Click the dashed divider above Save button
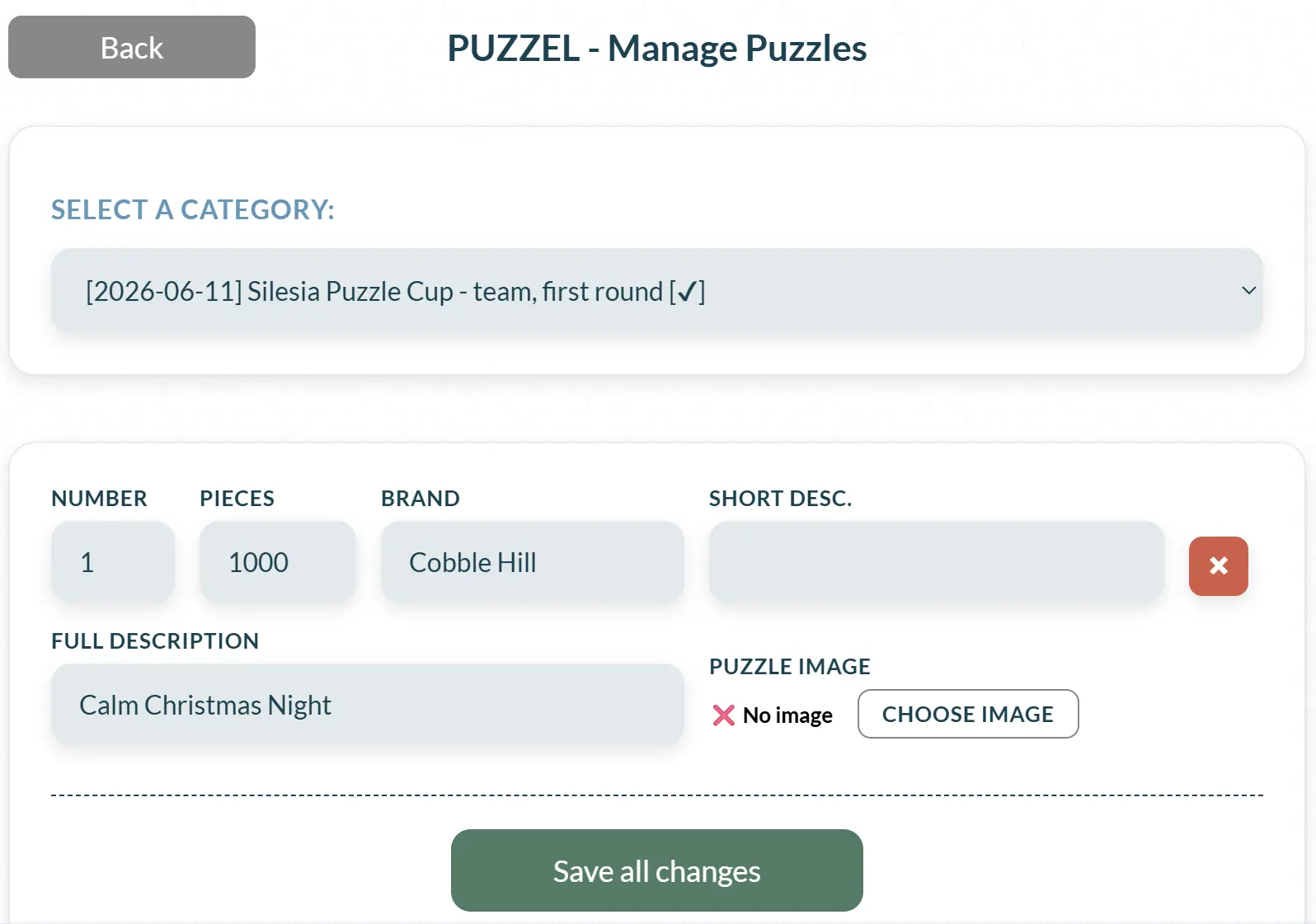Viewport: 1316px width, 924px height. [656, 795]
